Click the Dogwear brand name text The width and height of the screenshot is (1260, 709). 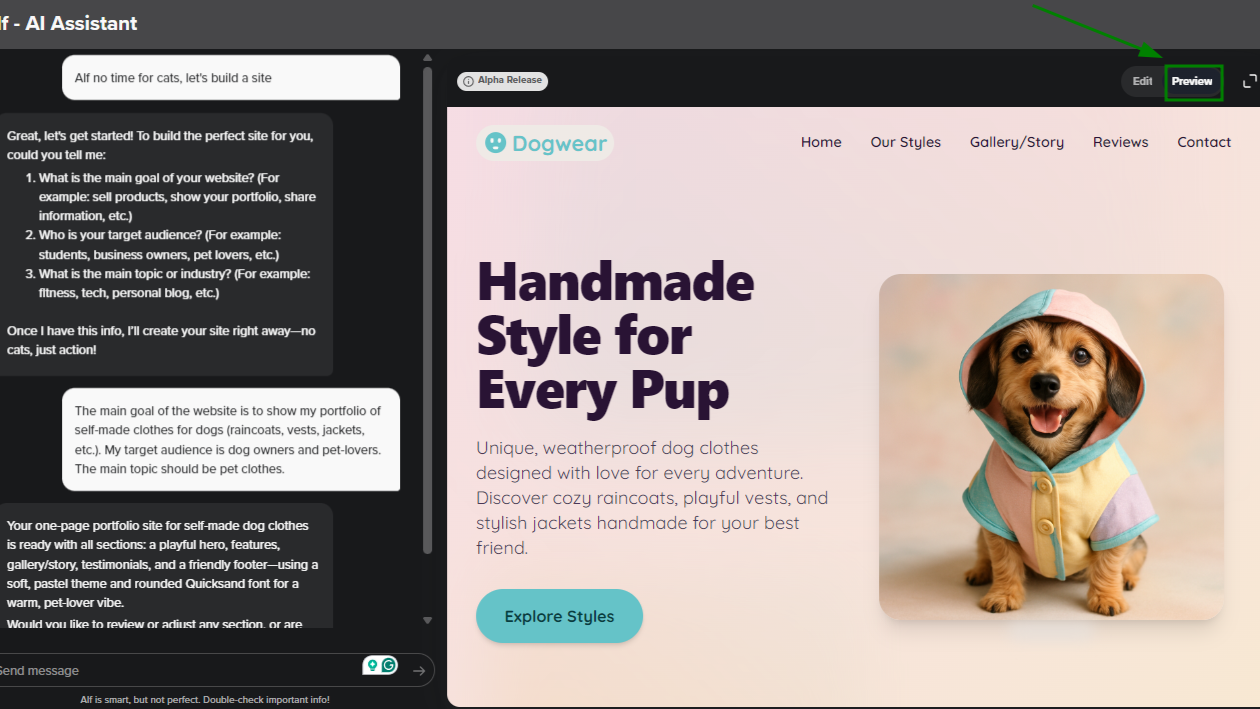pyautogui.click(x=559, y=143)
